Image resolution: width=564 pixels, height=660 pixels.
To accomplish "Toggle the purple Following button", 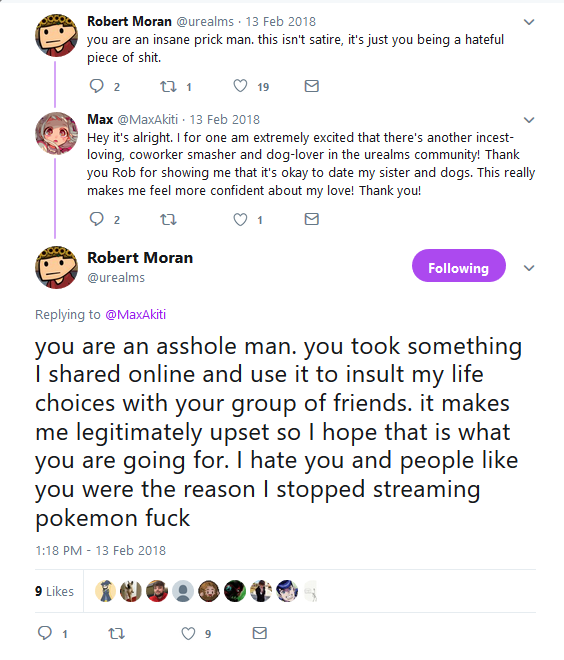I will (459, 266).
